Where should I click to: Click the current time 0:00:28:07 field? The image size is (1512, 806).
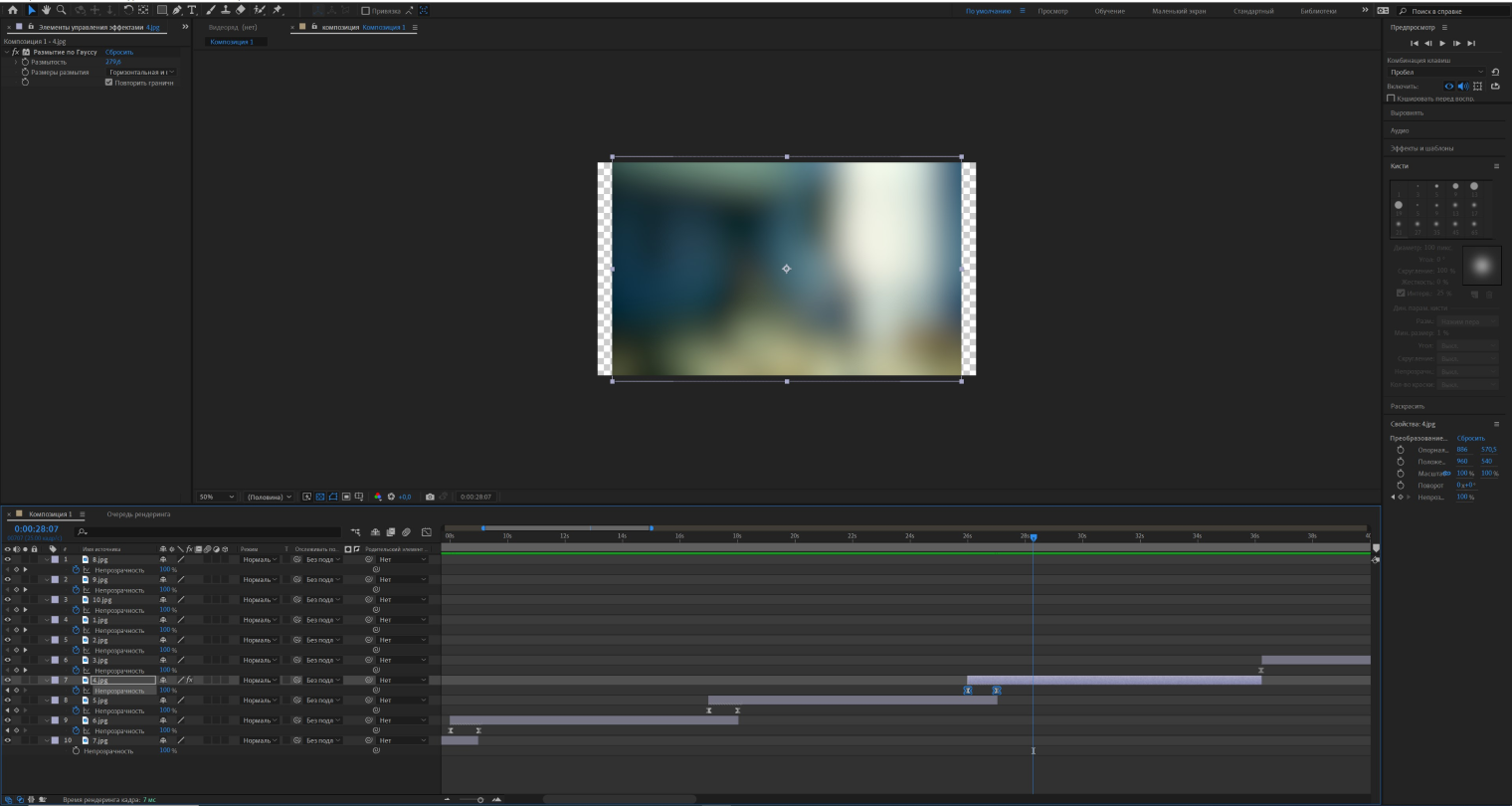point(37,529)
